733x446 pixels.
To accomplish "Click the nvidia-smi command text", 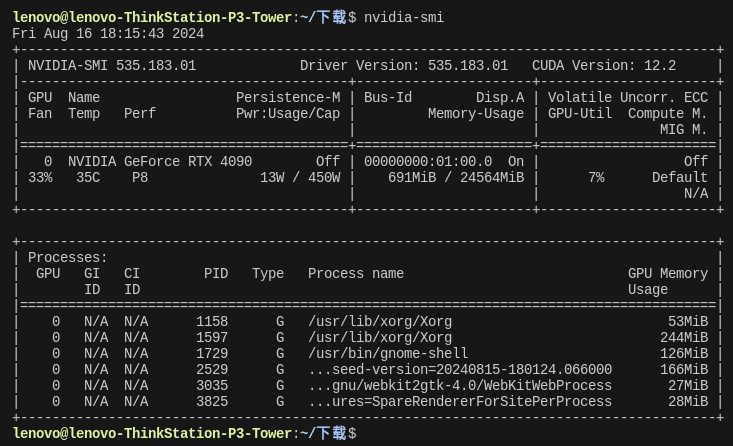I will click(x=403, y=18).
